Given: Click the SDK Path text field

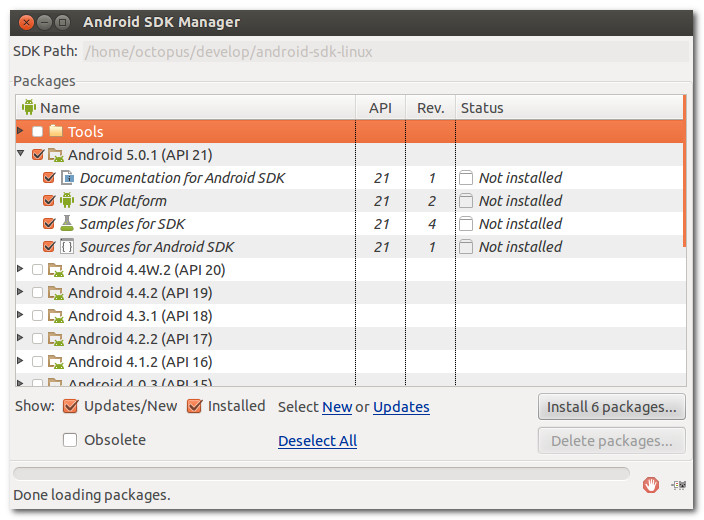Looking at the screenshot, I should pos(386,52).
